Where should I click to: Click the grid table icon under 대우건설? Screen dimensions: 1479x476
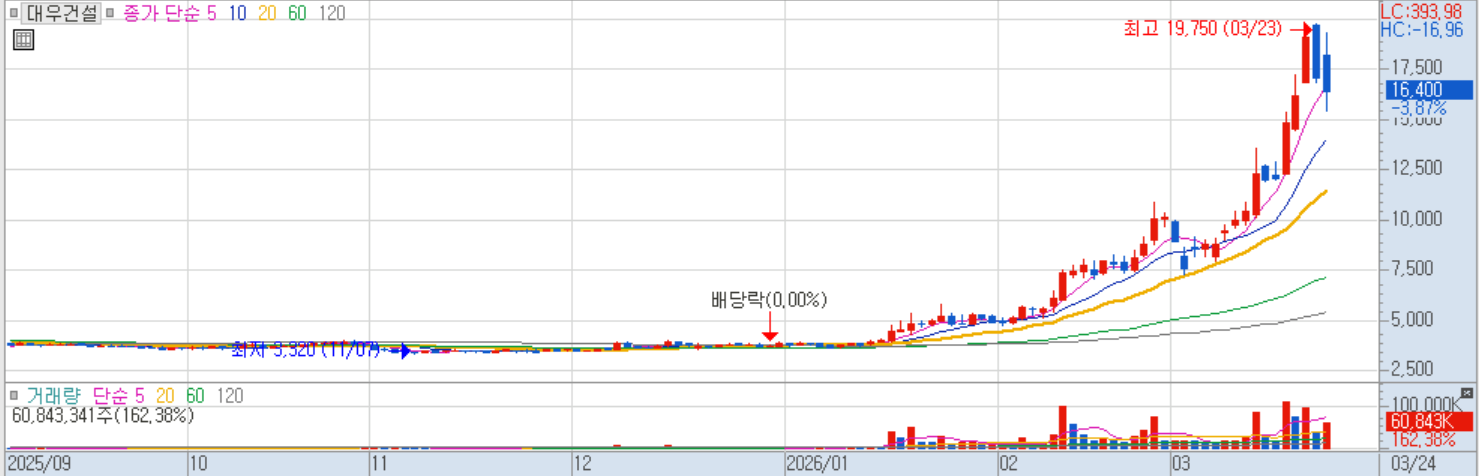[x=24, y=41]
